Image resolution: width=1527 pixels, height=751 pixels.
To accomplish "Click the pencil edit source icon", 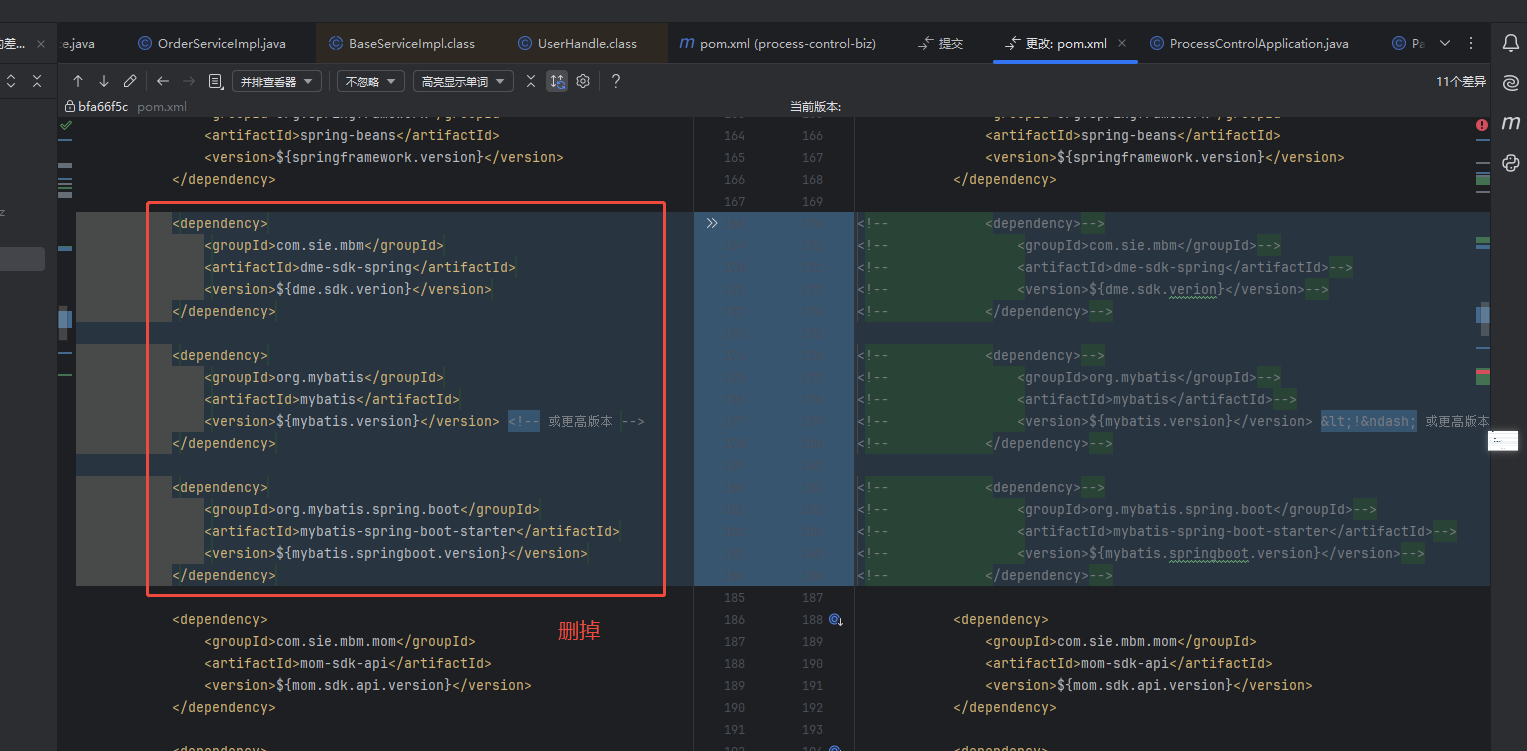I will [x=130, y=81].
